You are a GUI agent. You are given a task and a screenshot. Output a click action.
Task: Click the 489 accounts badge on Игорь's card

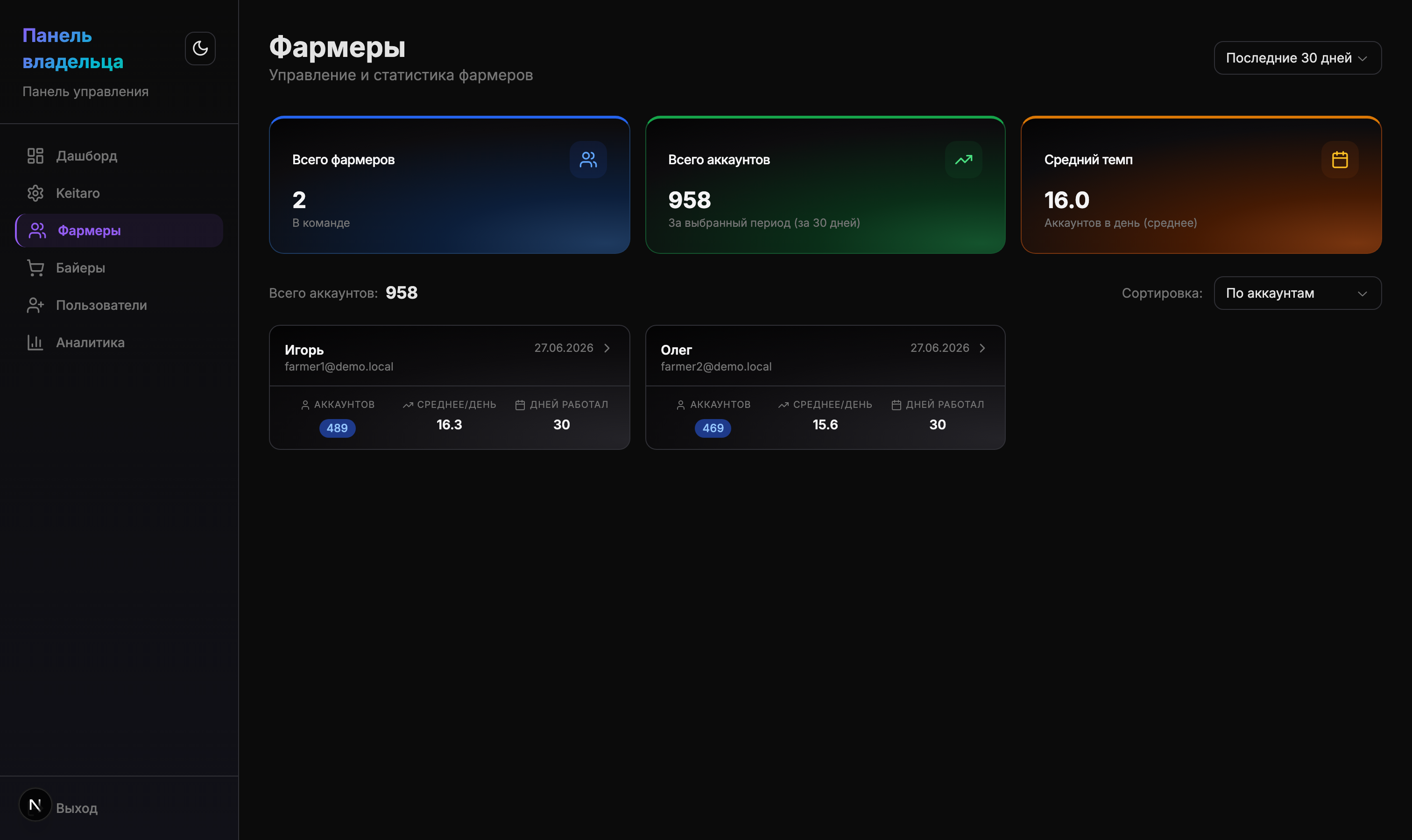coord(337,428)
